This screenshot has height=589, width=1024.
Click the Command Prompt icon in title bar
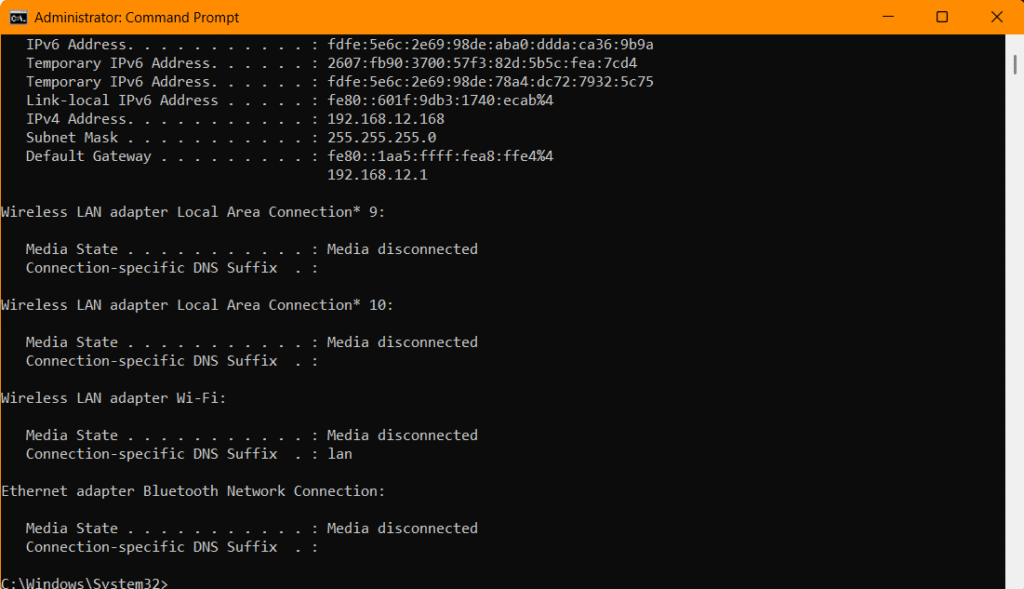pos(18,18)
